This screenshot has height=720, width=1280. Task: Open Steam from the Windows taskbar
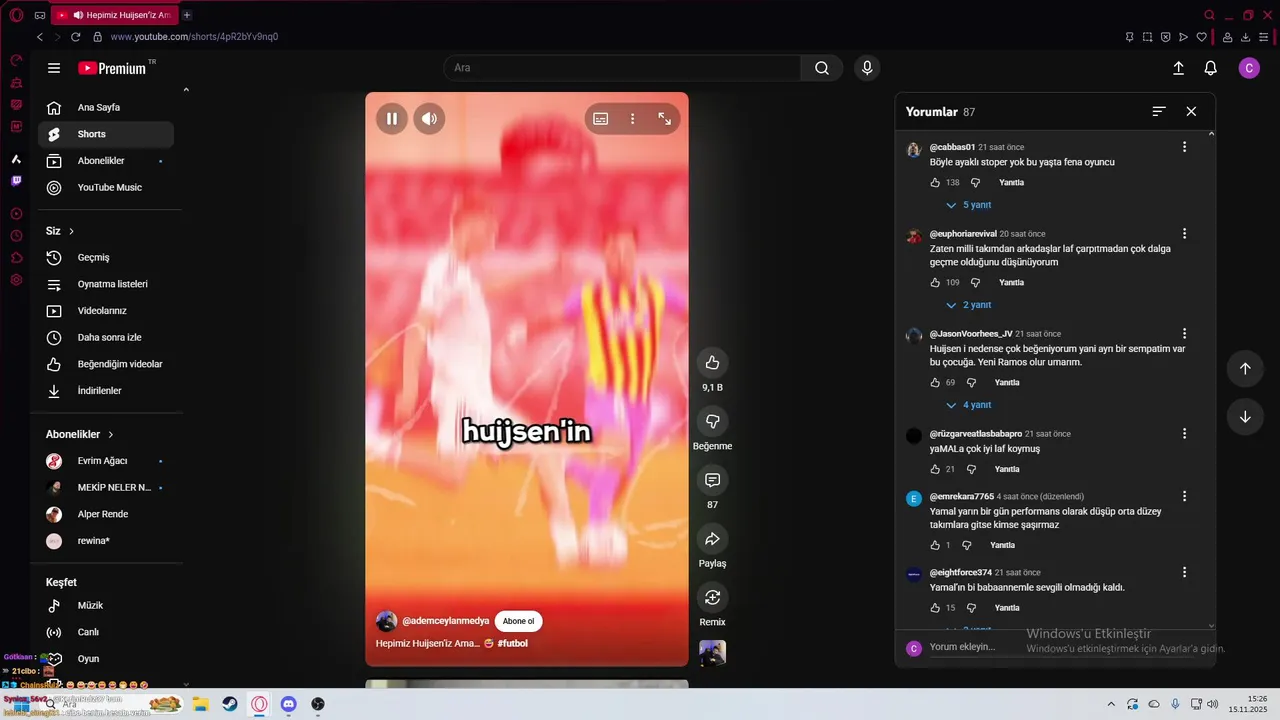[229, 704]
